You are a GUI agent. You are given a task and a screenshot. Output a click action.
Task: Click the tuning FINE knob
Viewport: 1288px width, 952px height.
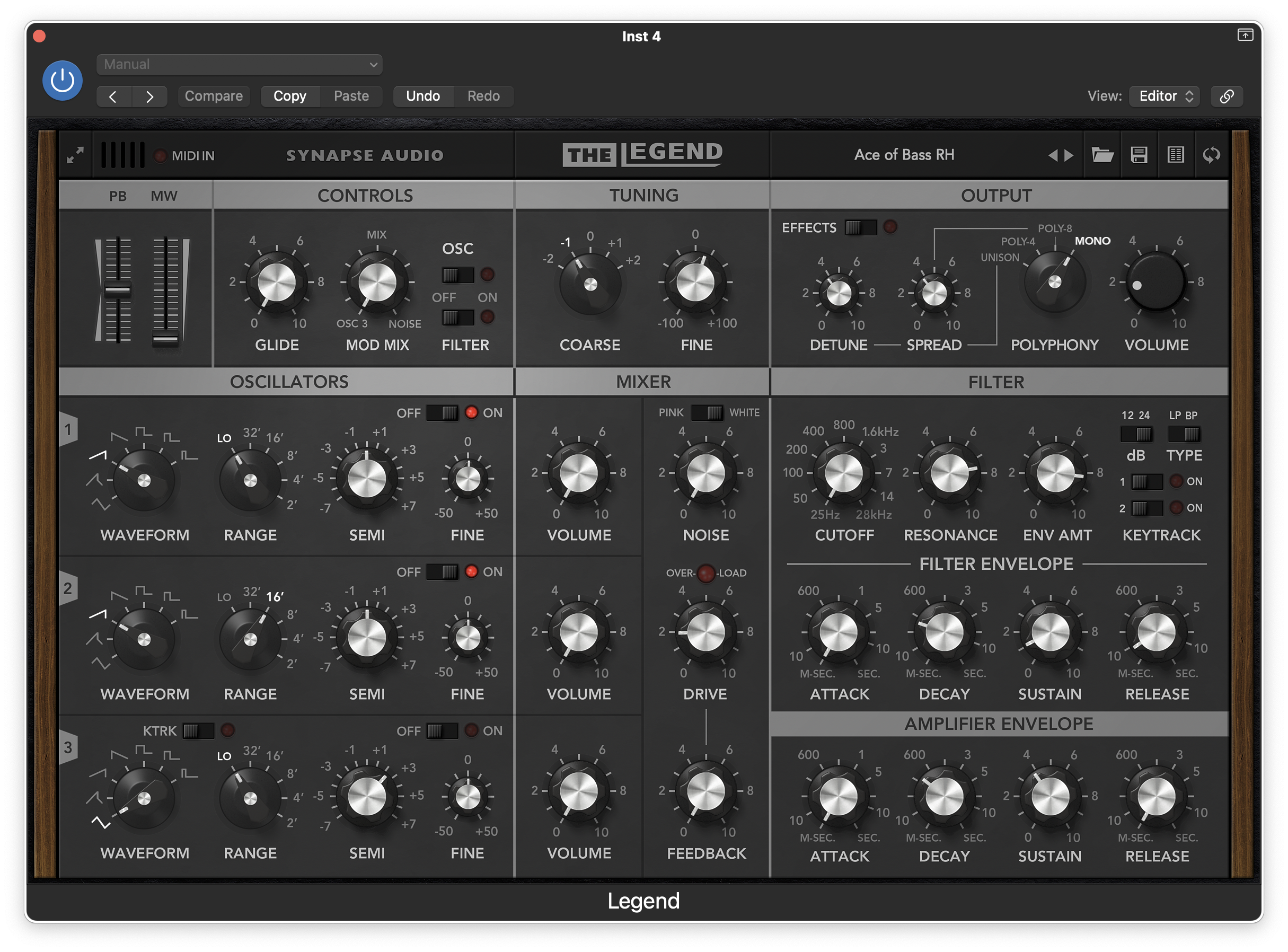click(695, 283)
